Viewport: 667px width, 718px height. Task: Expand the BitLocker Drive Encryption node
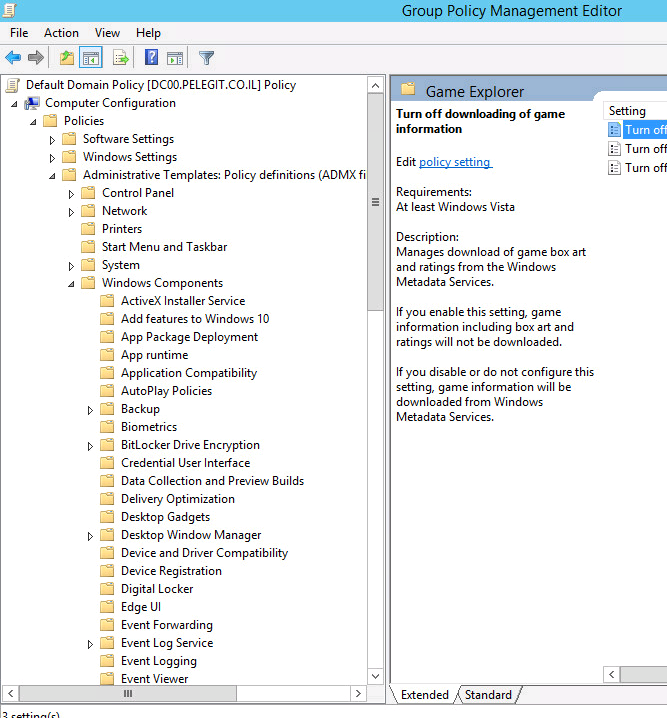90,446
